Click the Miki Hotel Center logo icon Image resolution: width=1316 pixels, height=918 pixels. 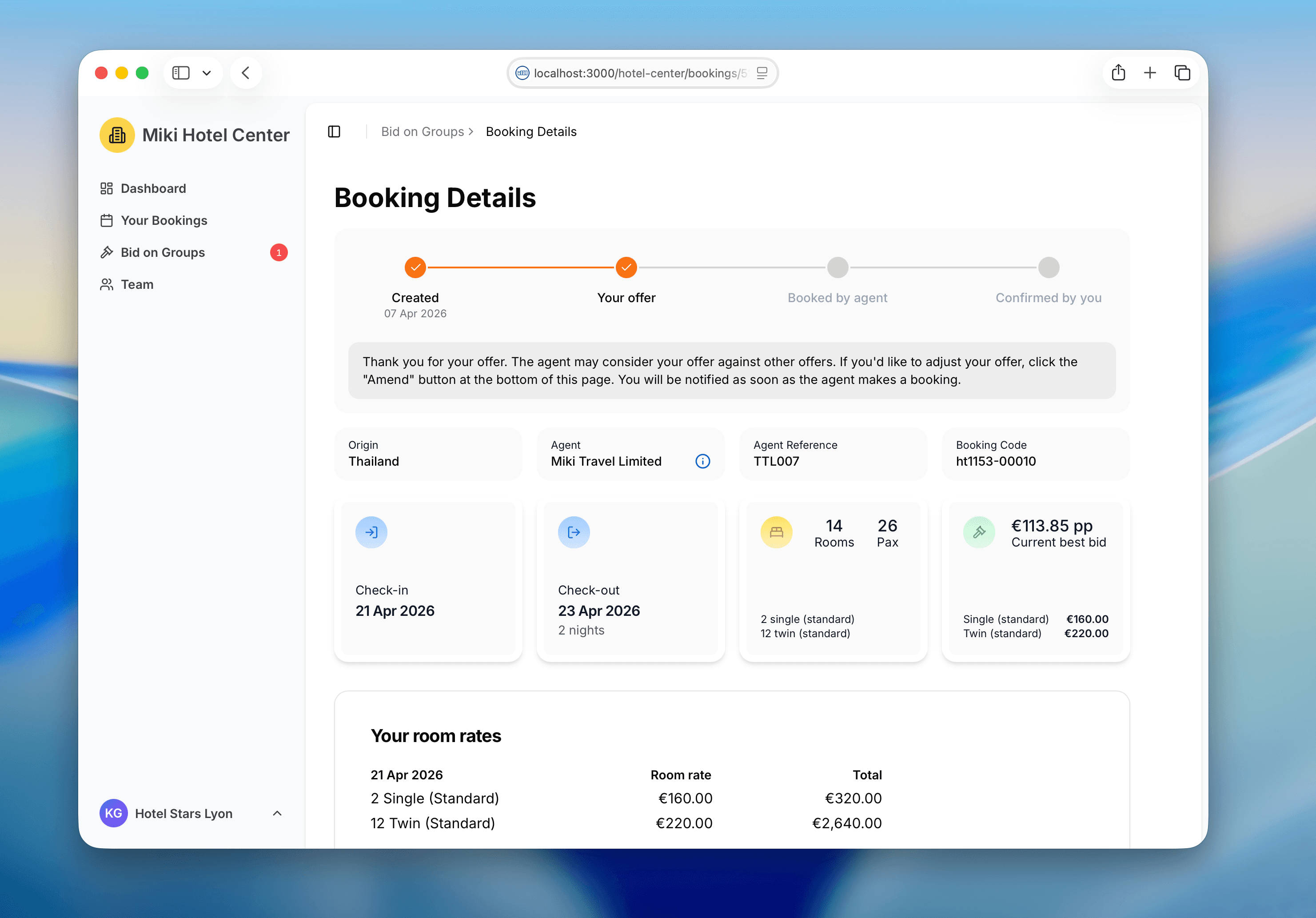pos(117,136)
